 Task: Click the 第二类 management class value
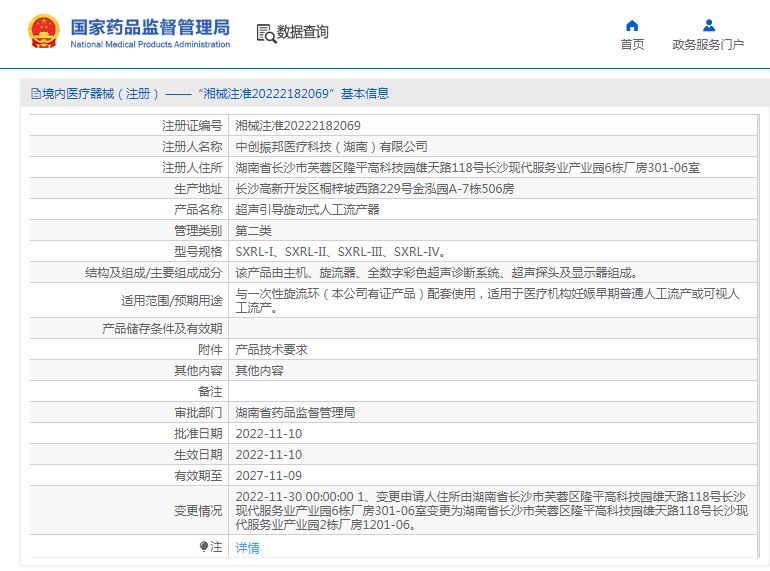pyautogui.click(x=253, y=231)
